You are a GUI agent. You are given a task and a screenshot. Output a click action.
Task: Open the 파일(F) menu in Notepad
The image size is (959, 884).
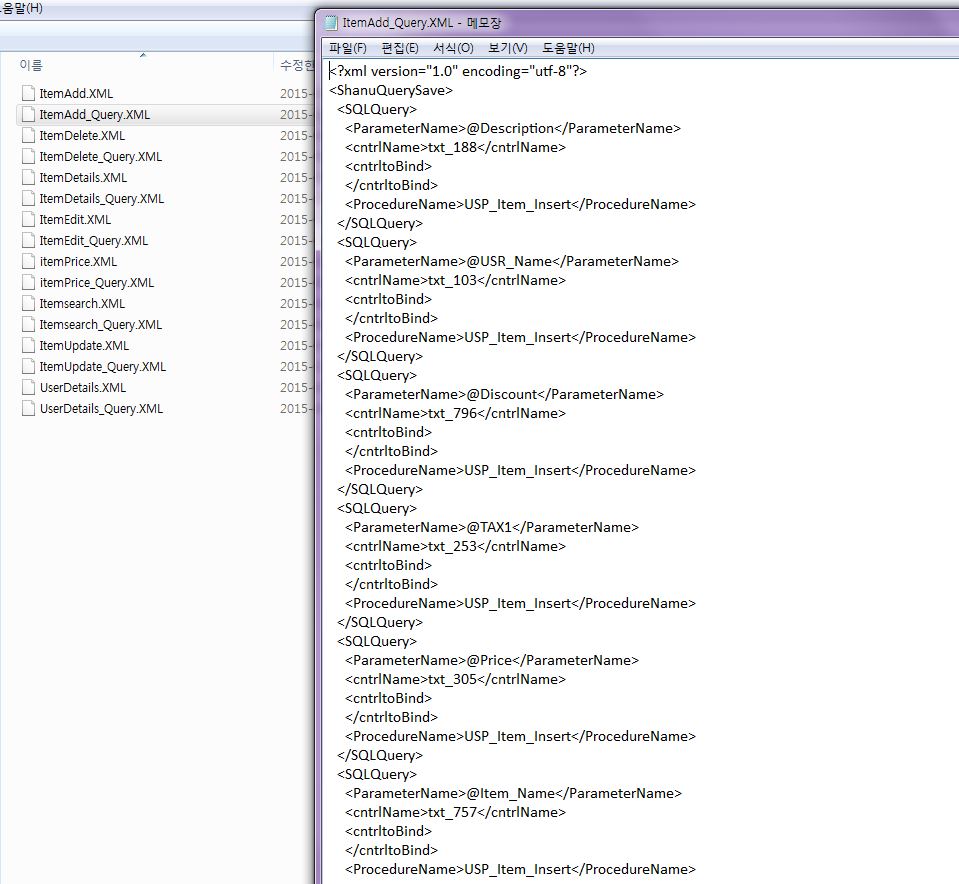[347, 48]
